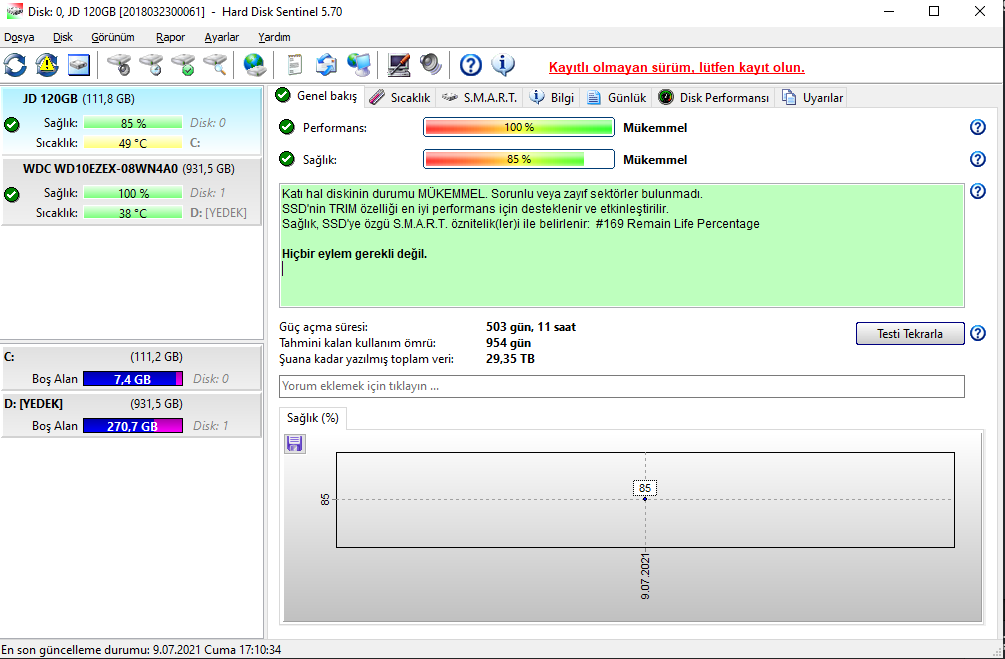Open the Disk menu
The image size is (1005, 659).
(x=63, y=37)
